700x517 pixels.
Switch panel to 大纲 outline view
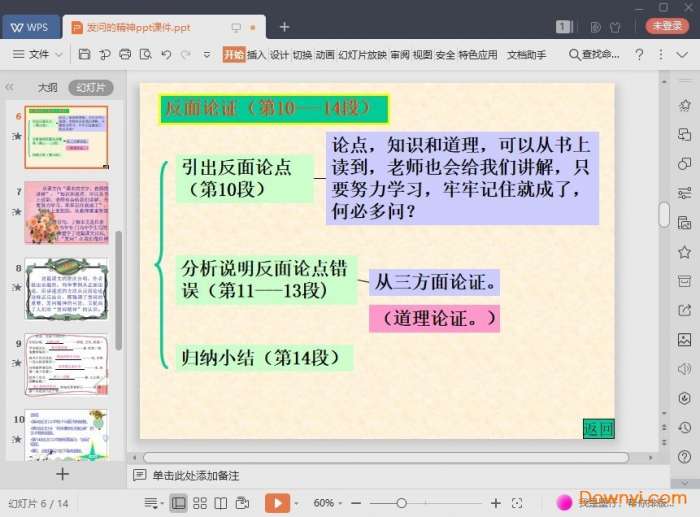click(47, 88)
